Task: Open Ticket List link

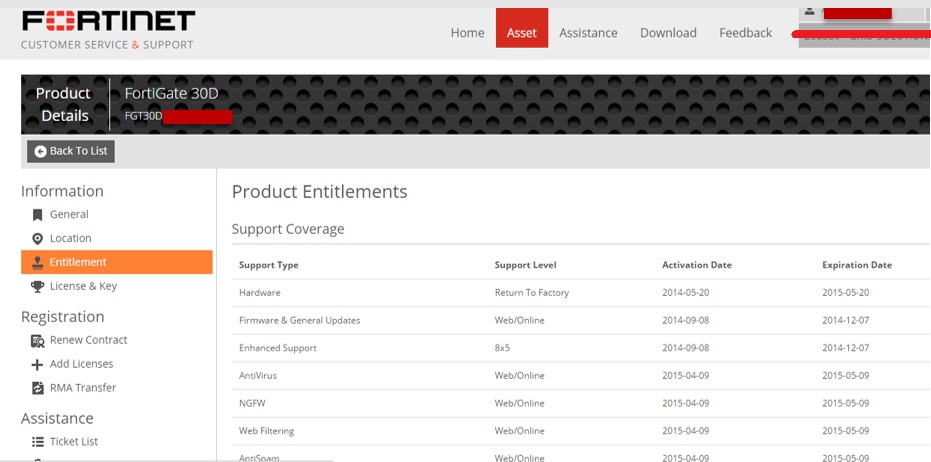Action: [74, 442]
